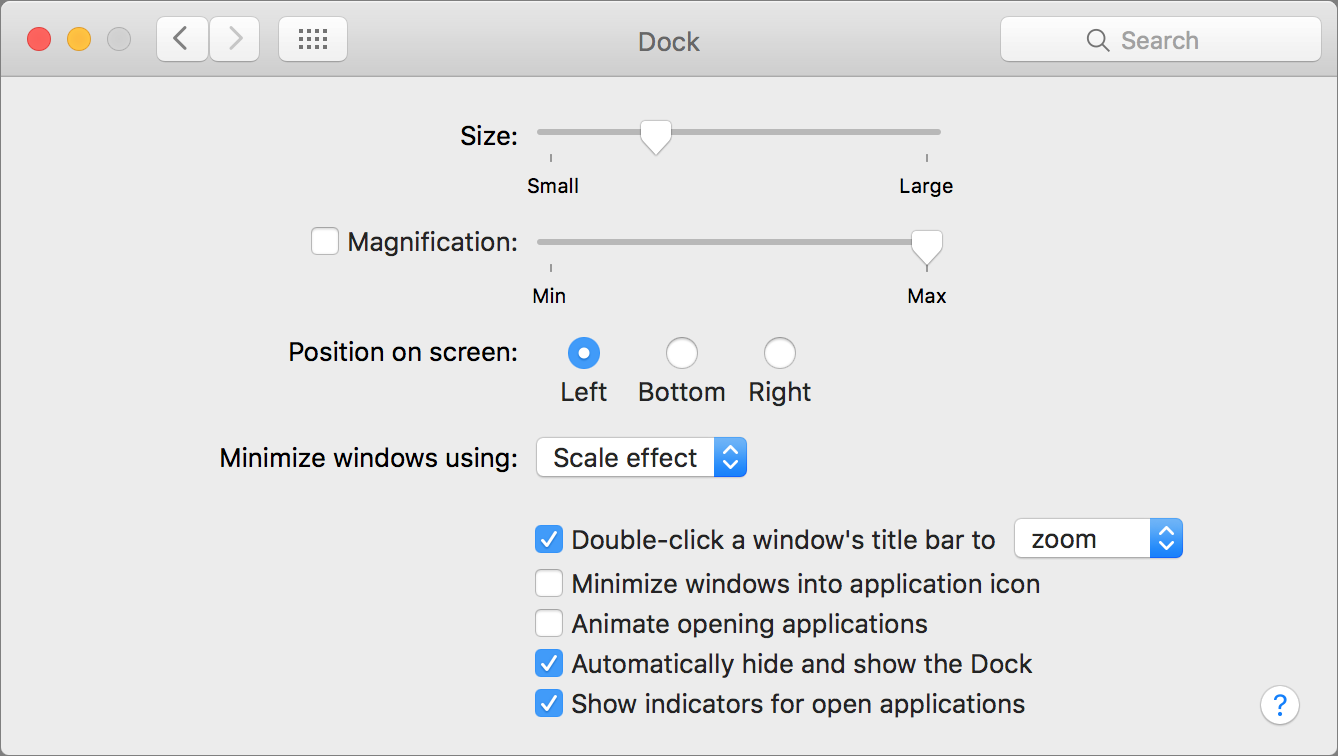This screenshot has height=756, width=1338.
Task: Open the Scale effect dropdown
Action: click(x=641, y=458)
